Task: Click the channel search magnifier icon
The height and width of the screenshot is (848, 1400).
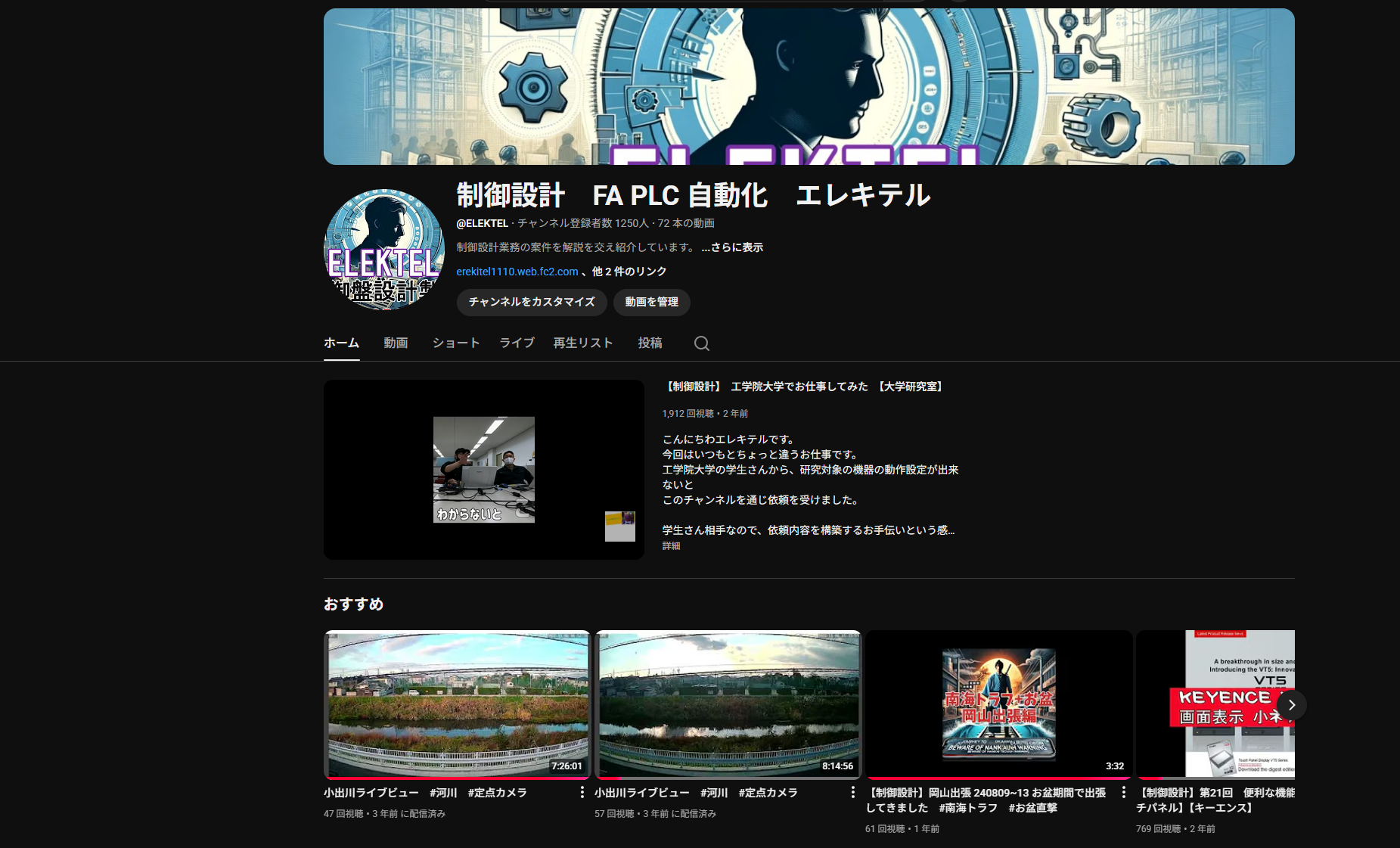Action: [701, 343]
